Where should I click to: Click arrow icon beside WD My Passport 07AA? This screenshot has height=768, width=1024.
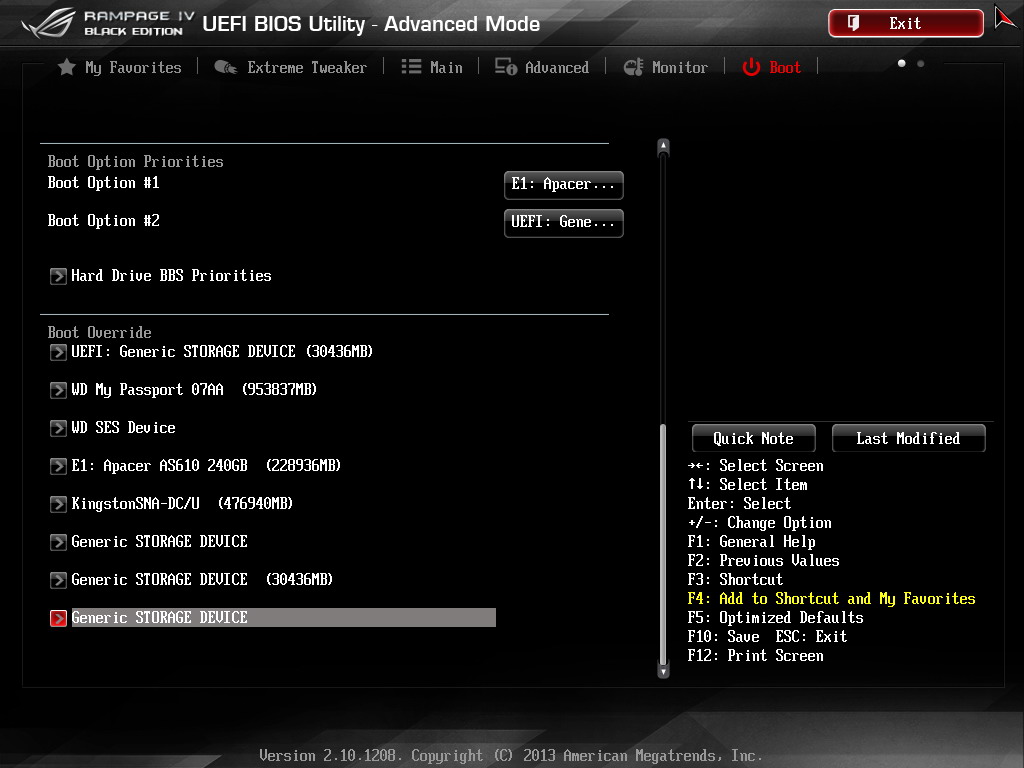pos(58,390)
